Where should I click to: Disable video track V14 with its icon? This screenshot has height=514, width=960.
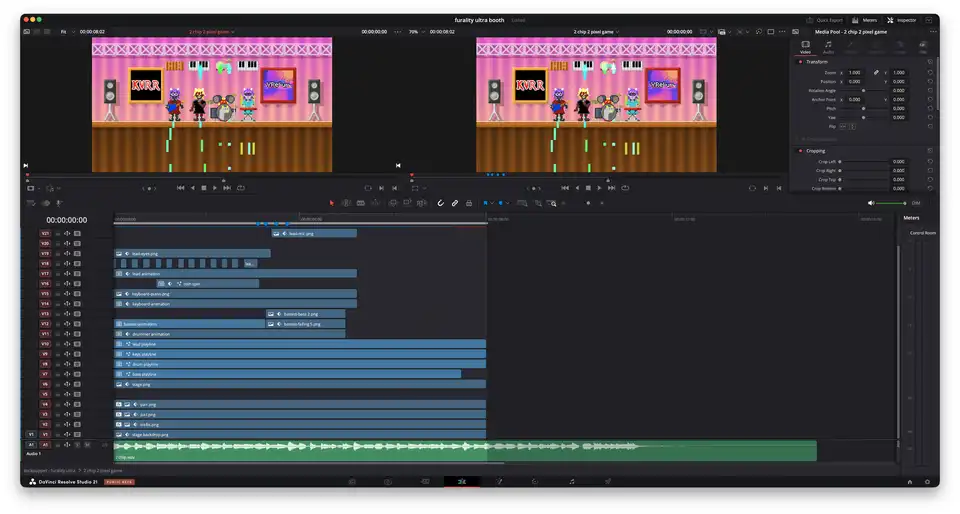click(x=77, y=304)
